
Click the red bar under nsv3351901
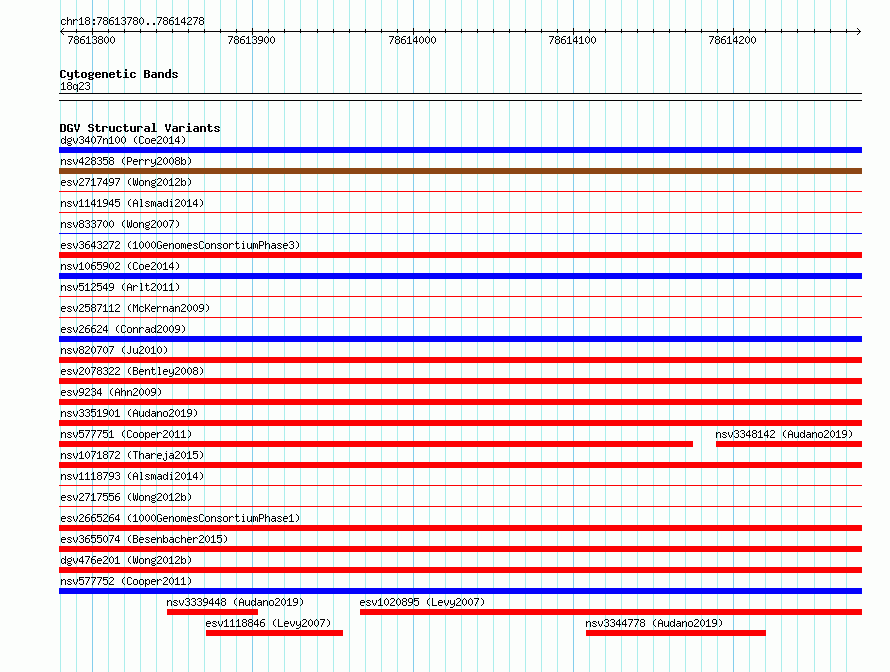[460, 423]
